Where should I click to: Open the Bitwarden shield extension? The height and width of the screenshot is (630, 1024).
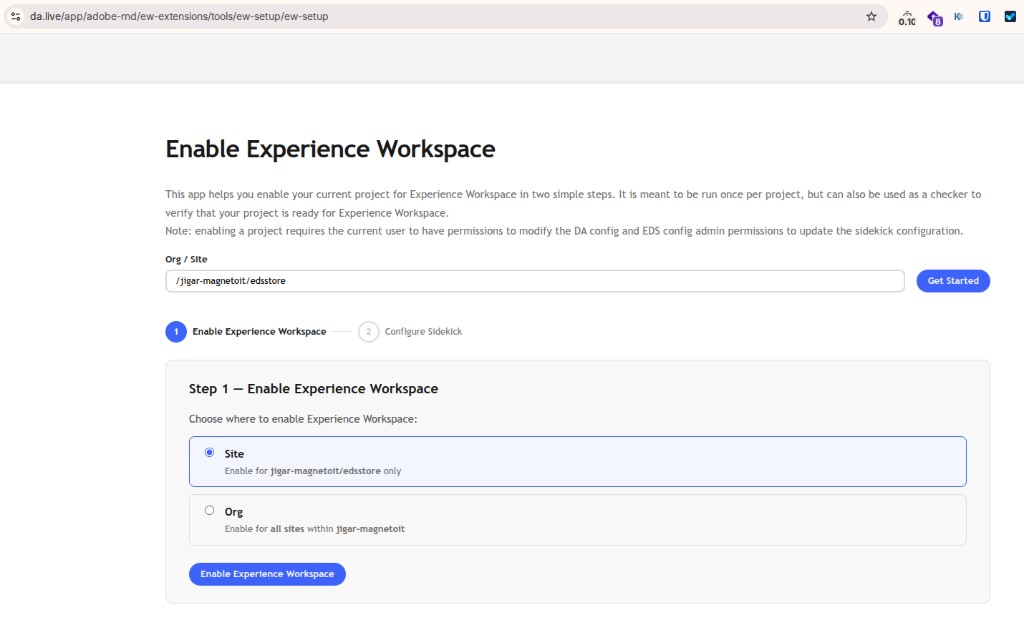[x=984, y=16]
